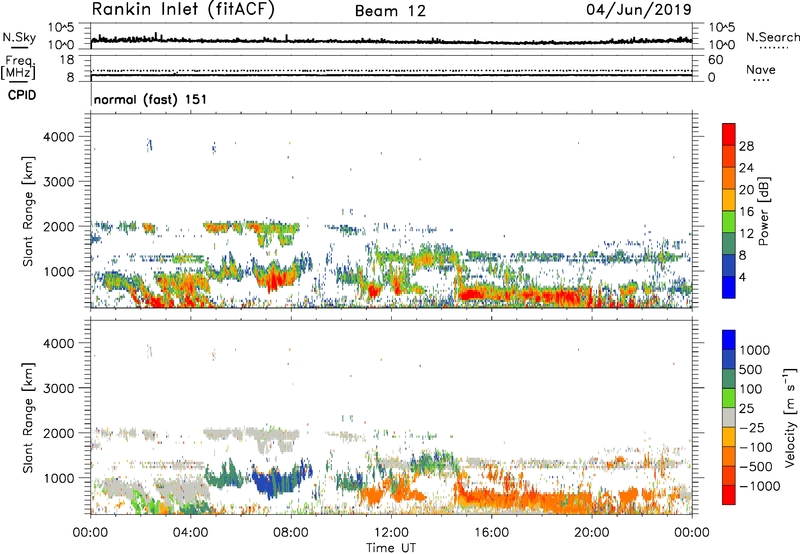This screenshot has height=554, width=800.
Task: Click the blue top of the velocity colorbar
Action: (x=729, y=340)
